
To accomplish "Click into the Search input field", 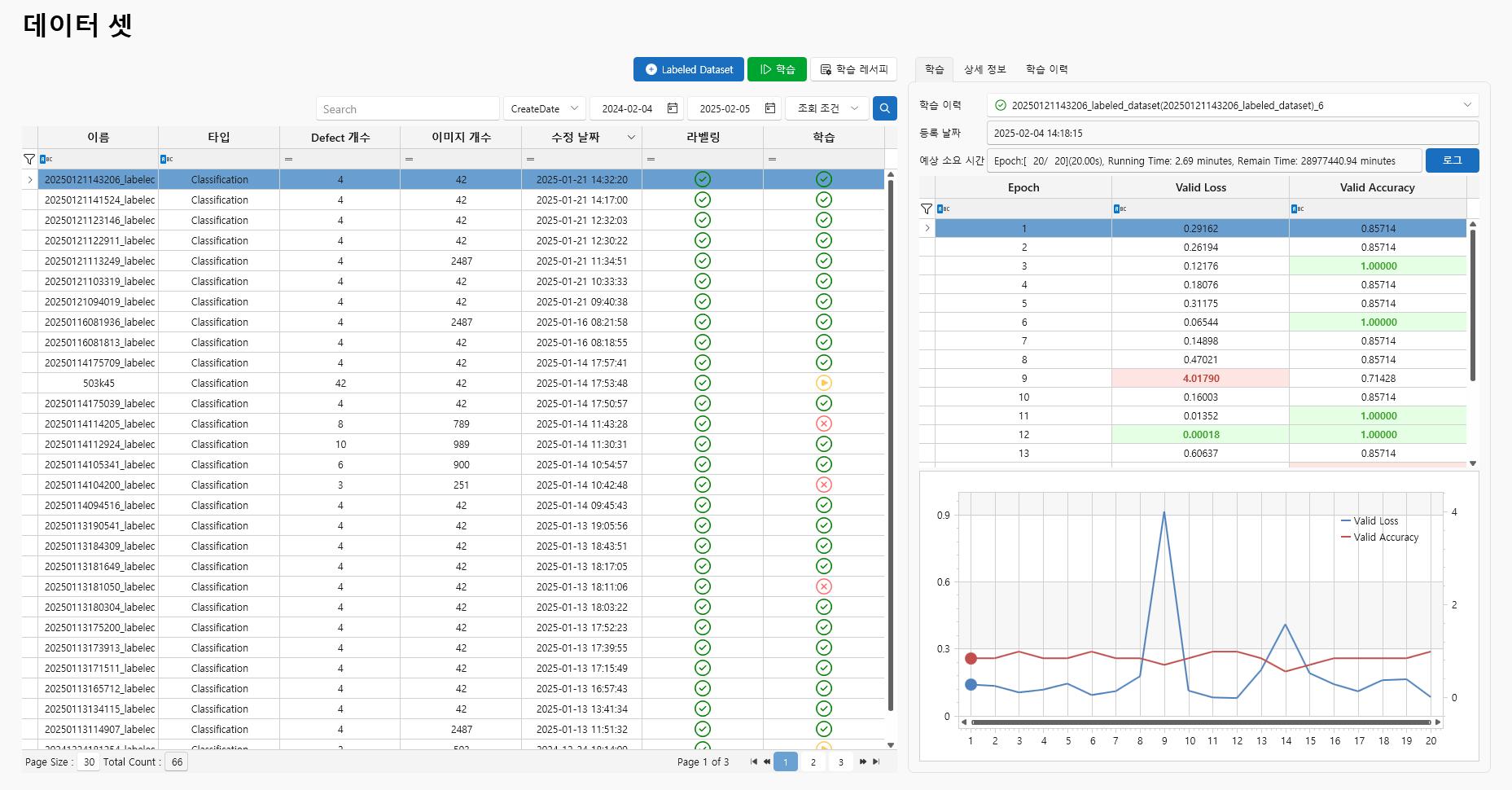I will click(x=407, y=108).
